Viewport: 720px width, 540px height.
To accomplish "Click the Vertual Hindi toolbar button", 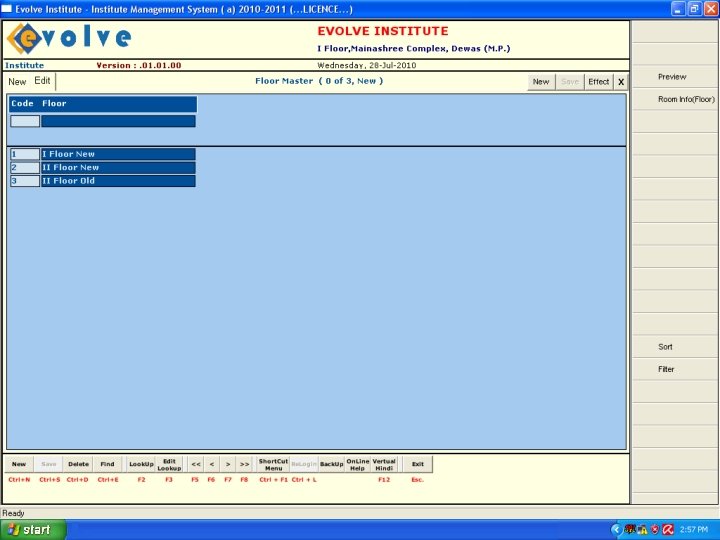I will (x=384, y=464).
